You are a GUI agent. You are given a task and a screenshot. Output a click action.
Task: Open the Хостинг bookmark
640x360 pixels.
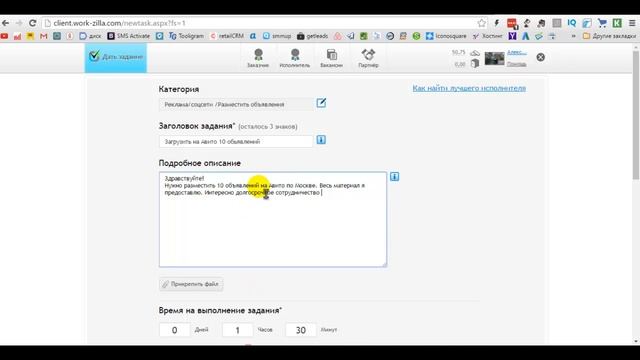point(488,36)
